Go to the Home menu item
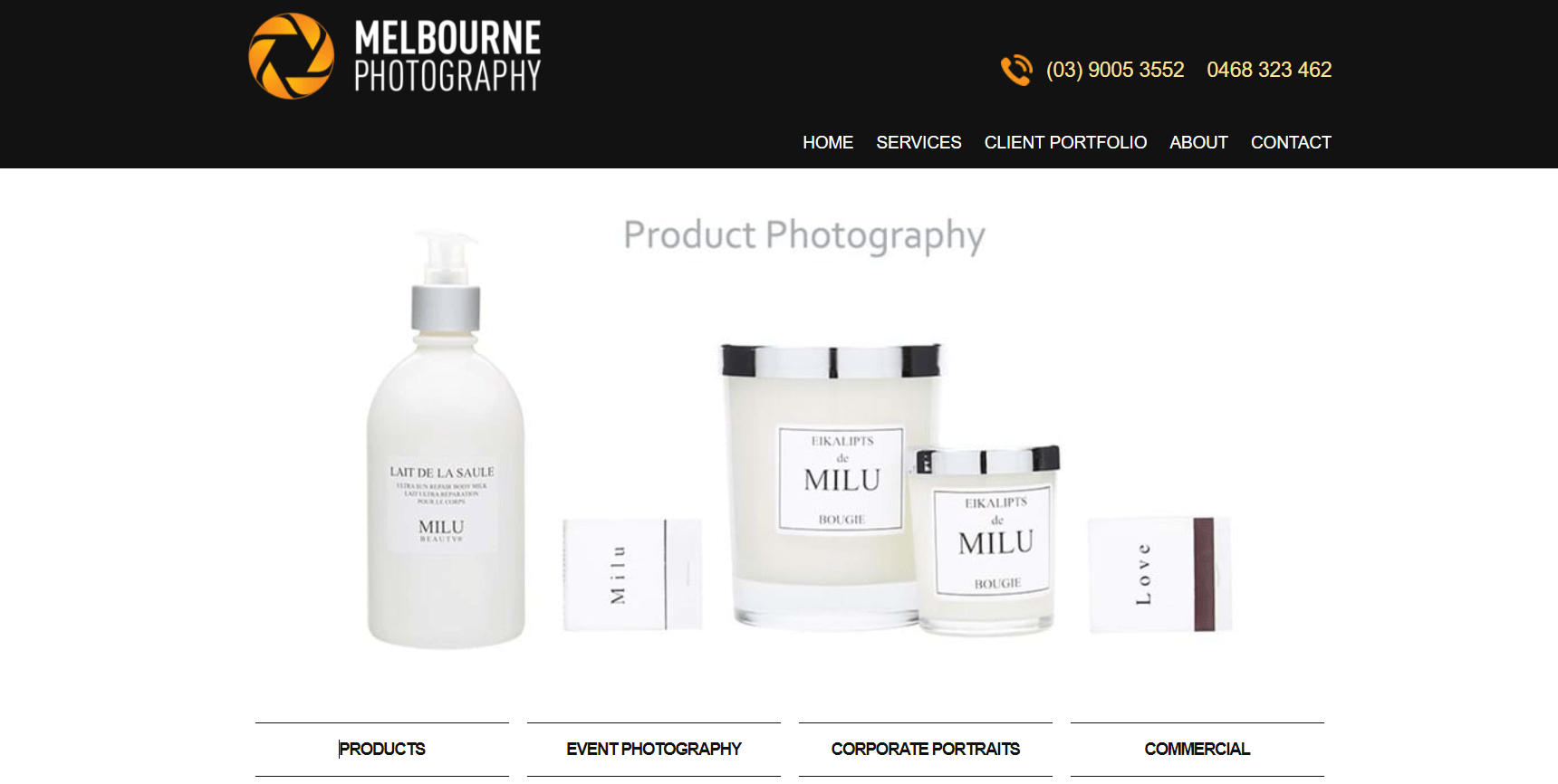 (828, 142)
